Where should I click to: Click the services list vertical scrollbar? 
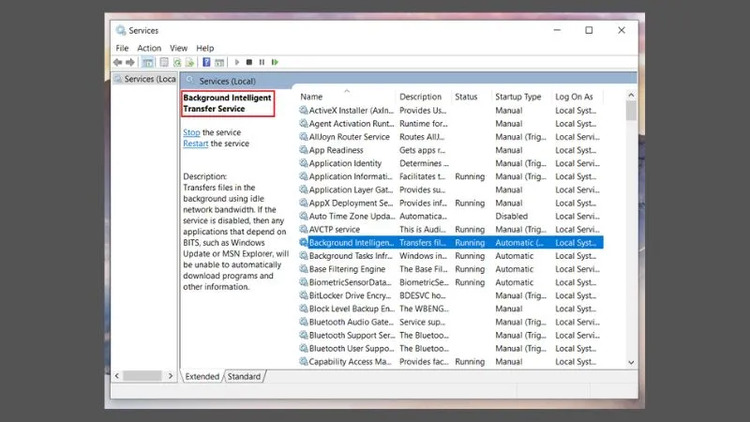(x=631, y=230)
